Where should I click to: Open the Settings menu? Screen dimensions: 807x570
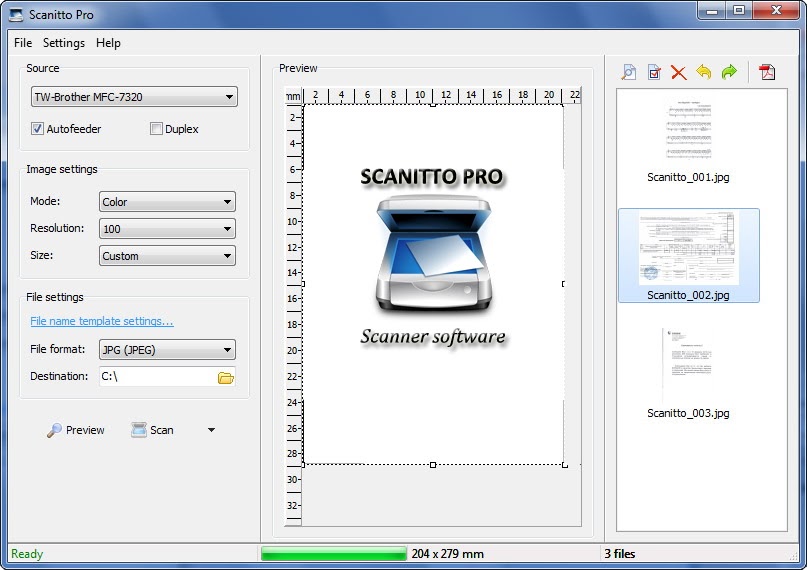[x=64, y=43]
